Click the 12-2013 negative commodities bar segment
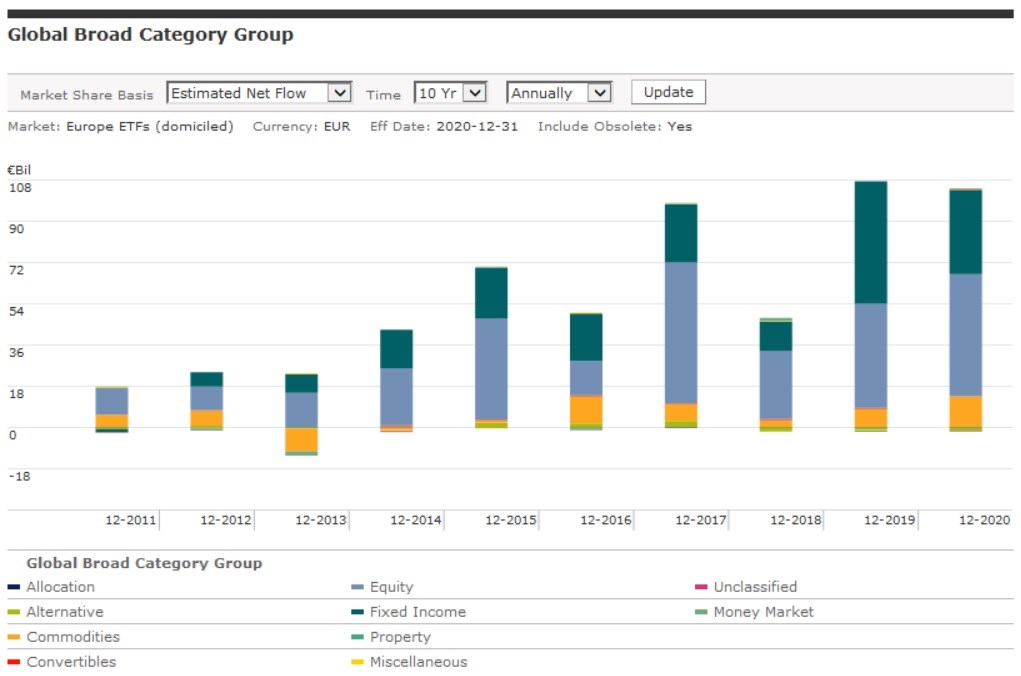 tap(301, 439)
